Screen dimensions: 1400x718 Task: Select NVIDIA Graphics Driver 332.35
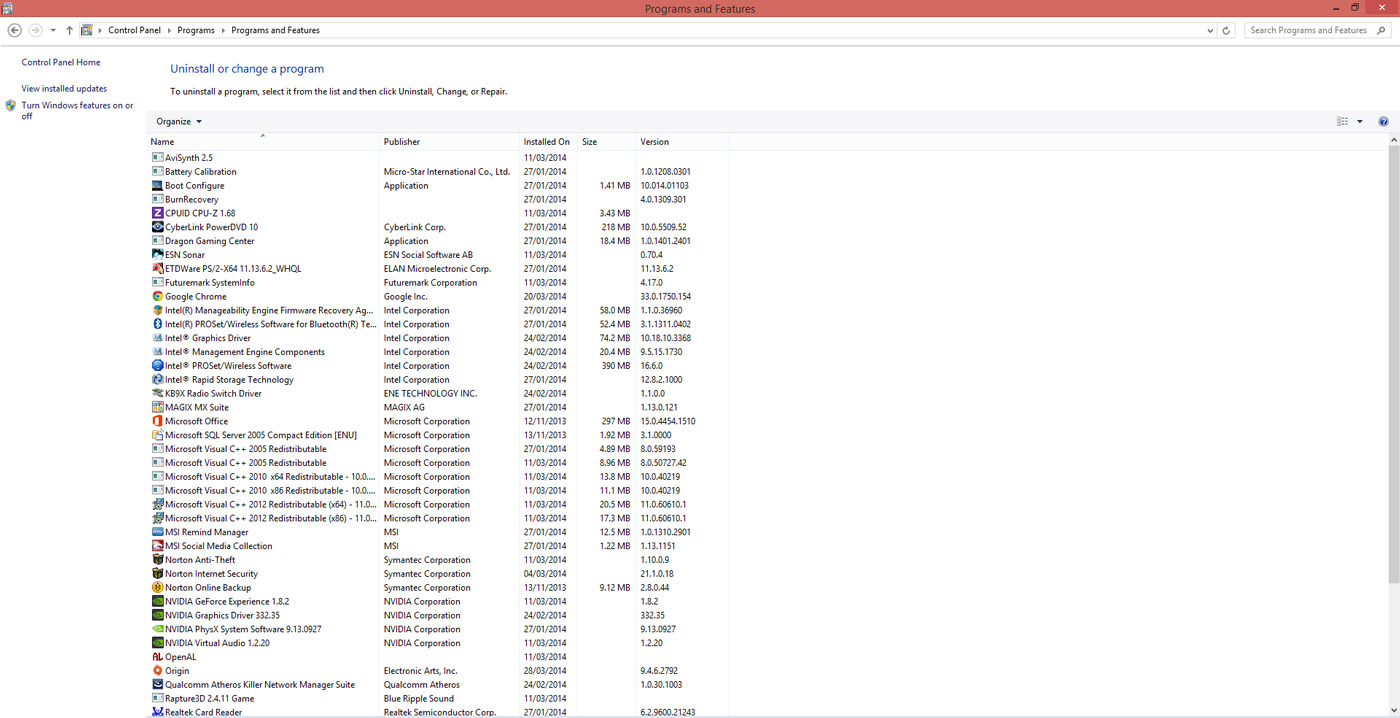point(438,615)
